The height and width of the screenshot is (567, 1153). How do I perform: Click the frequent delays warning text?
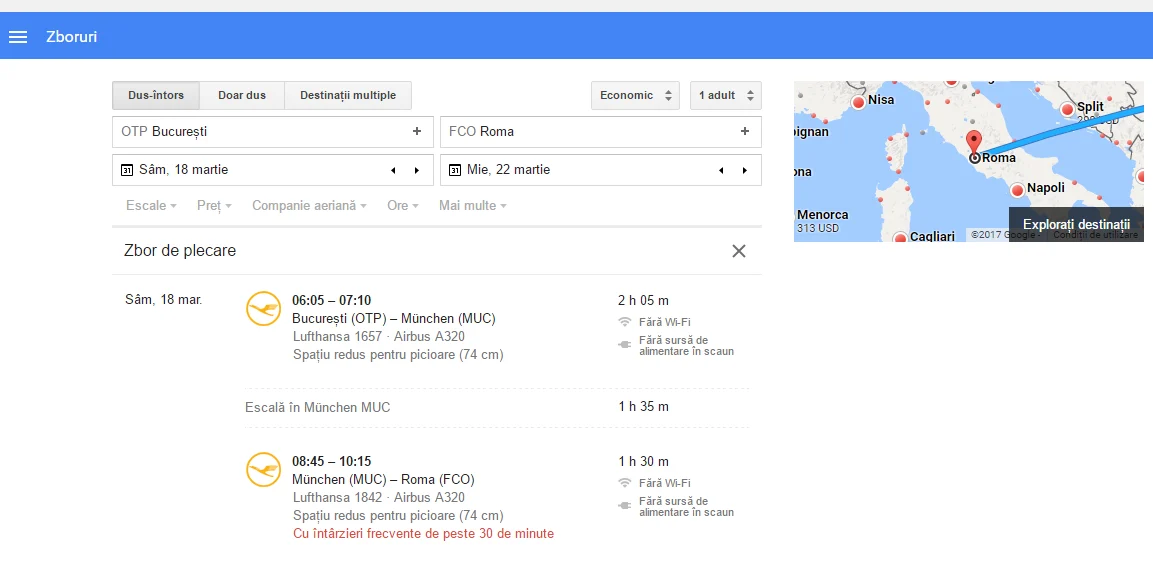[x=424, y=533]
